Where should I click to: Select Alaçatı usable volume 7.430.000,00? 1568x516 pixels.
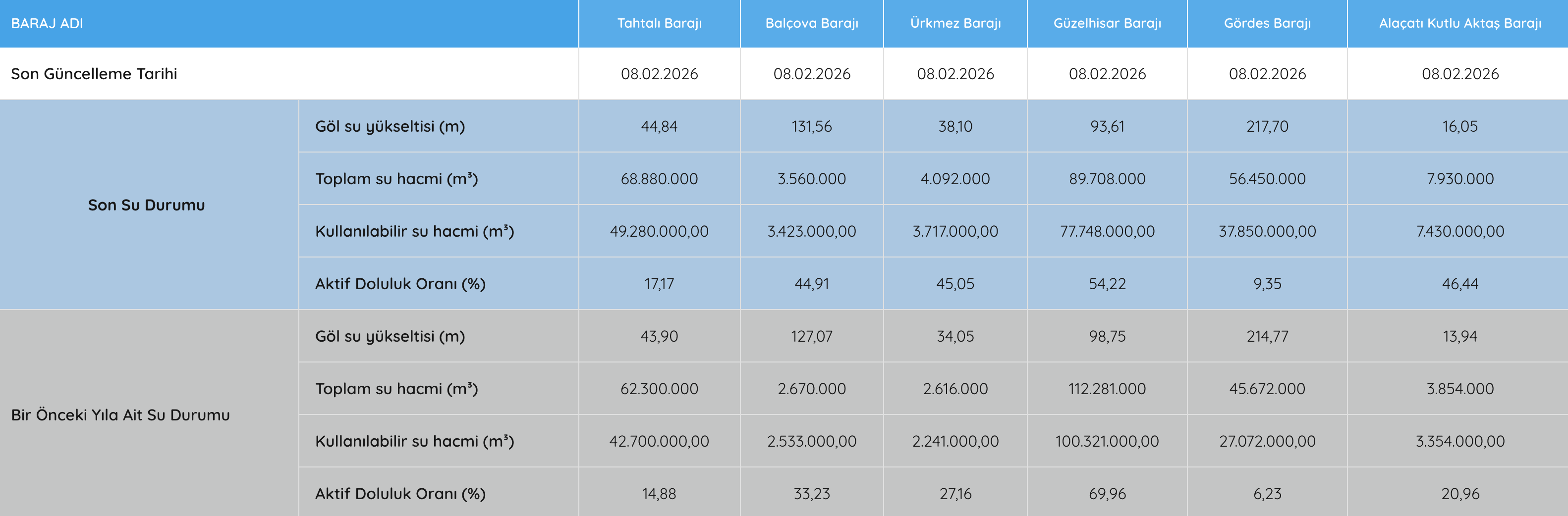[1459, 231]
